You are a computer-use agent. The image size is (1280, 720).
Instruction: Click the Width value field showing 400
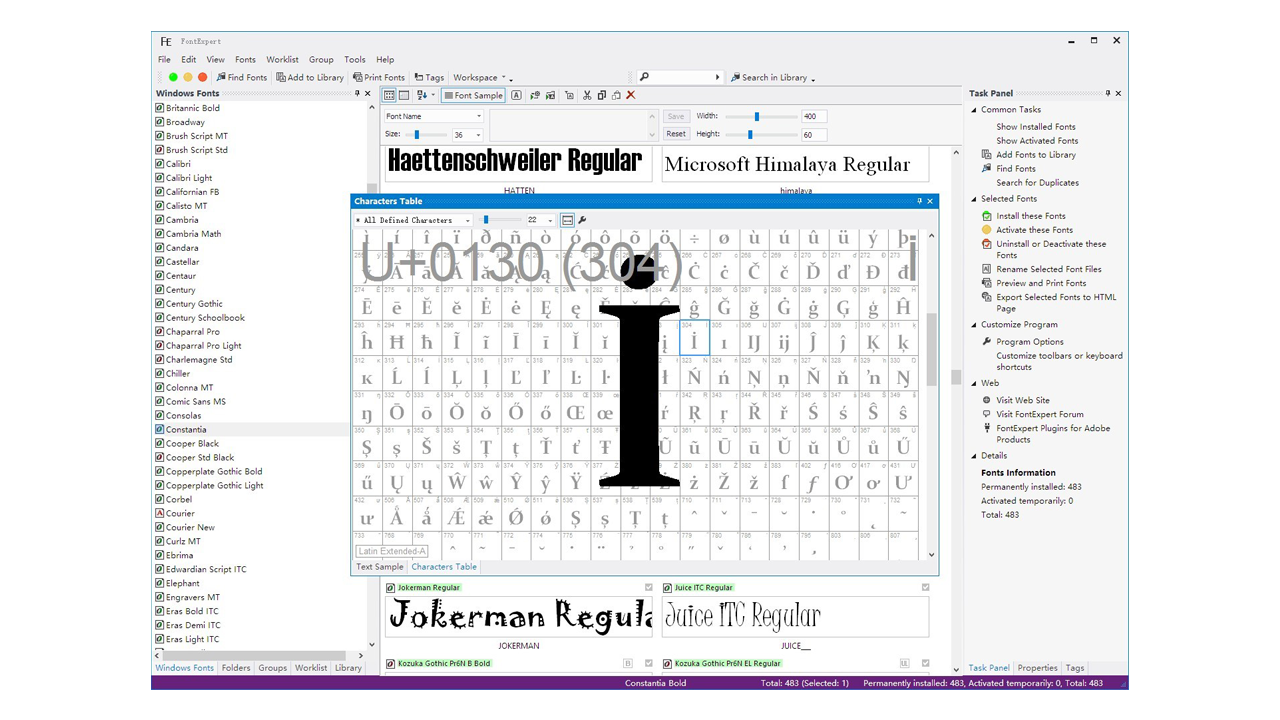[x=813, y=116]
